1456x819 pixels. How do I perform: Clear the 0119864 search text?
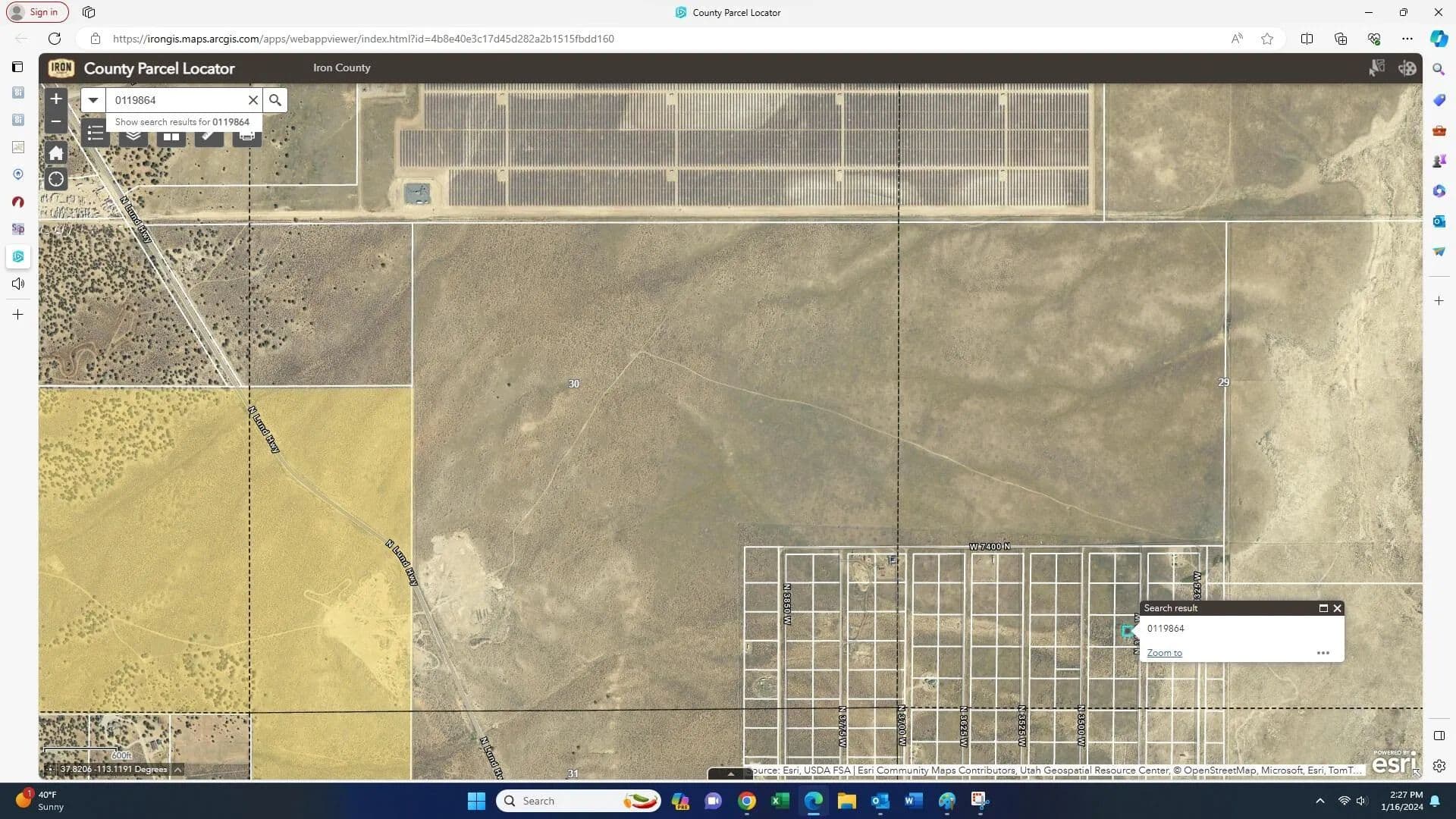[x=253, y=100]
